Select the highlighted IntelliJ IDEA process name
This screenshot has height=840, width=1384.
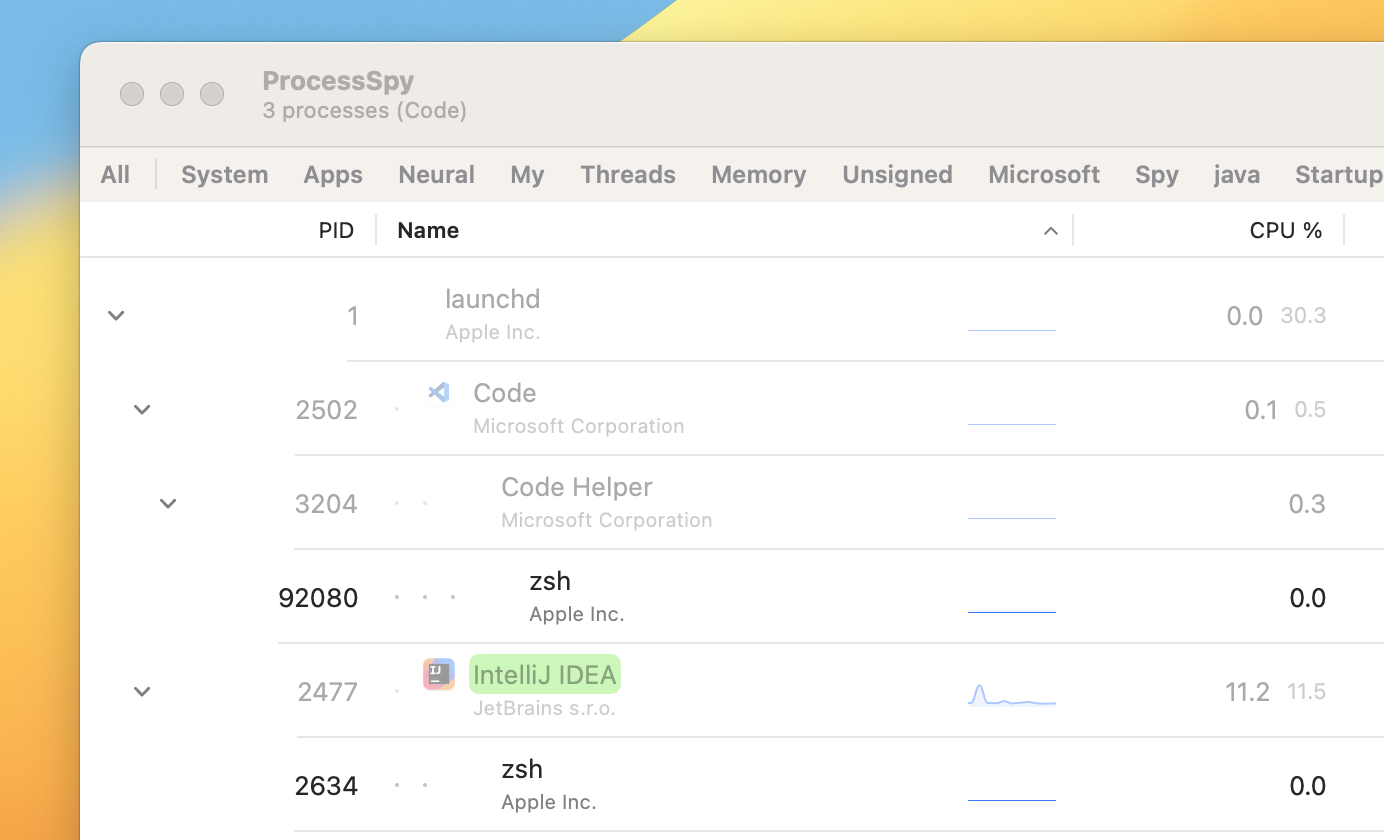click(x=545, y=674)
